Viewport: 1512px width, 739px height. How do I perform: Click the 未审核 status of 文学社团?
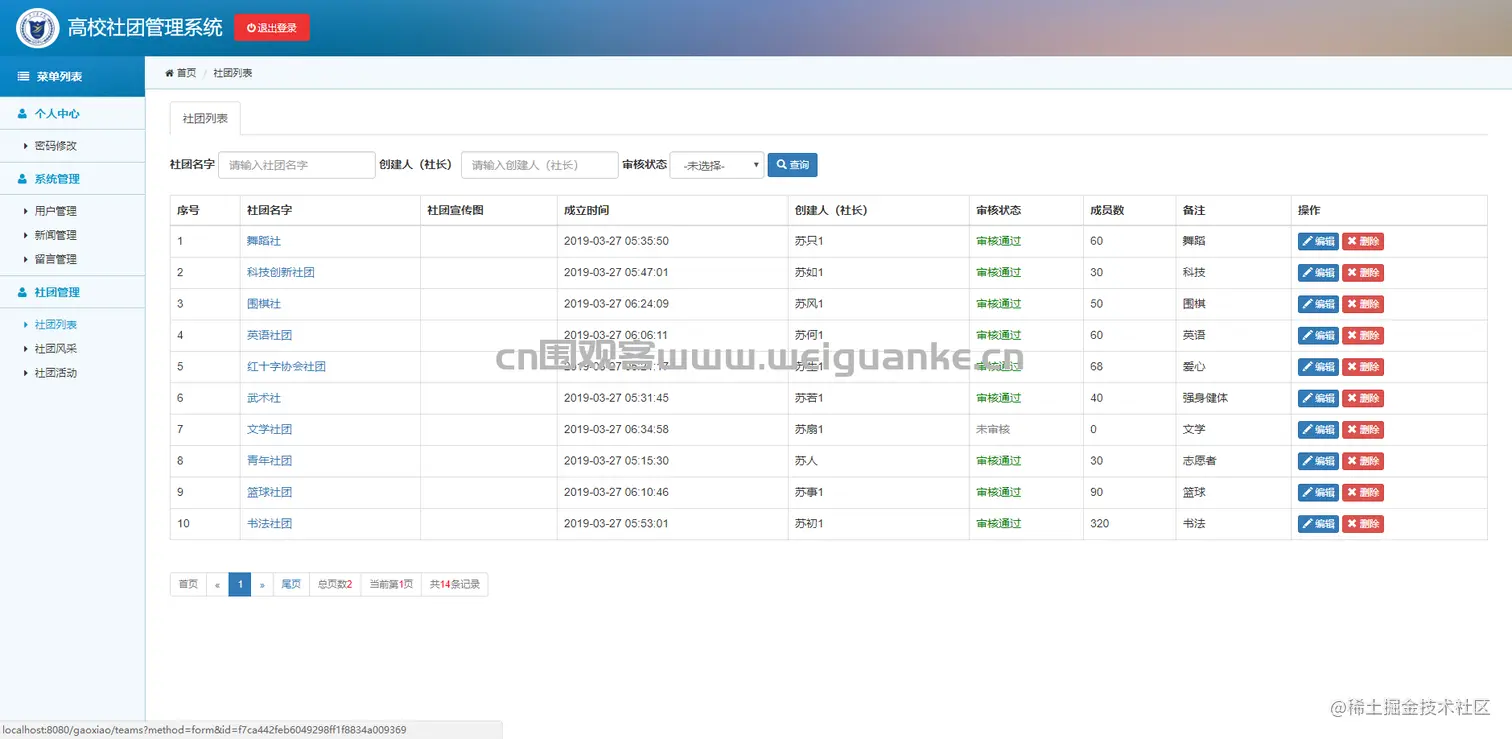click(993, 429)
